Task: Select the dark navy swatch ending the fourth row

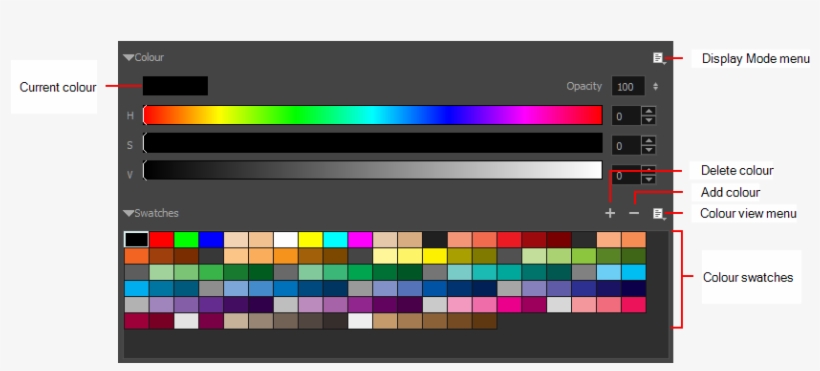Action: click(x=633, y=288)
